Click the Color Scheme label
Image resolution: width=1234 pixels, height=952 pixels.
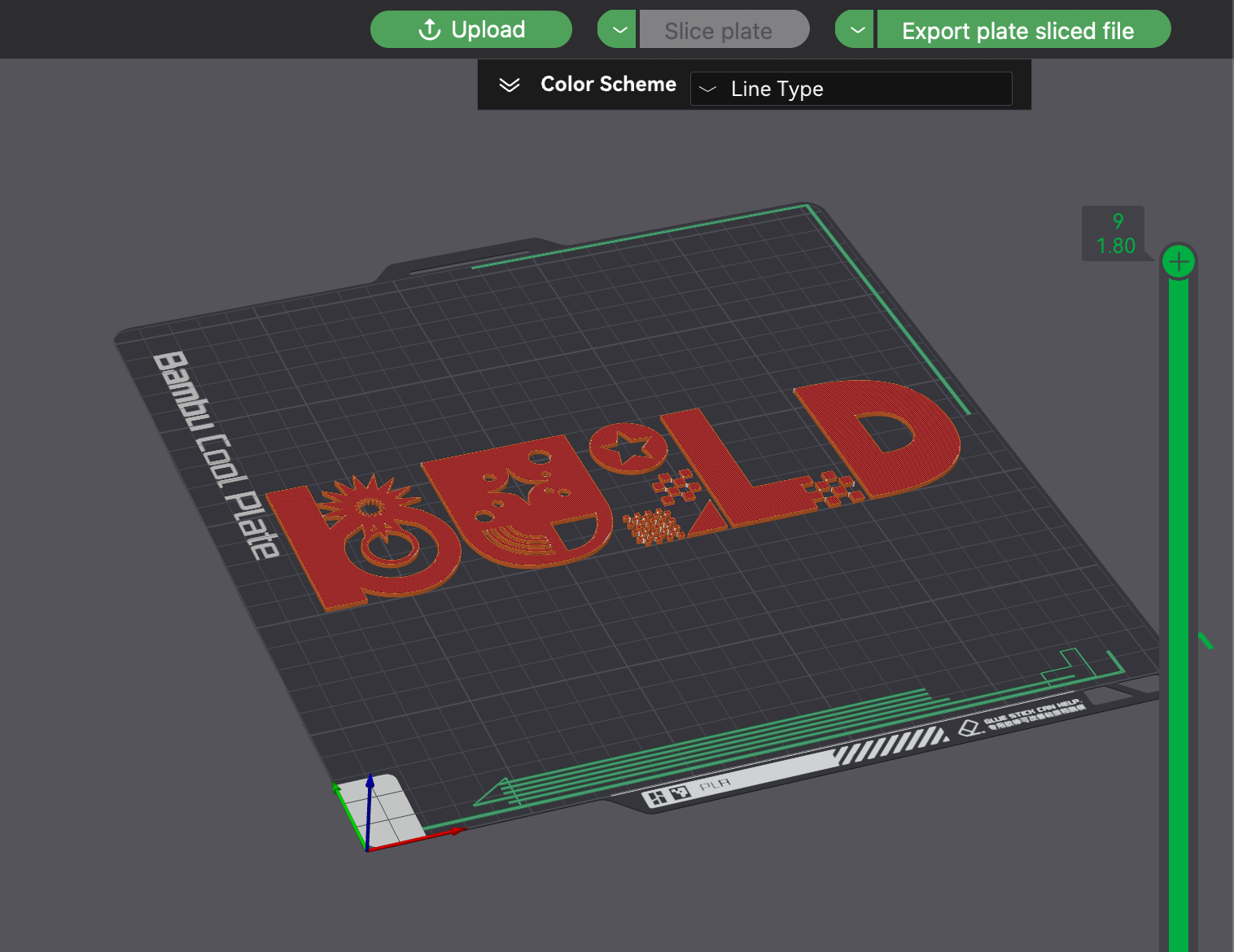(608, 85)
